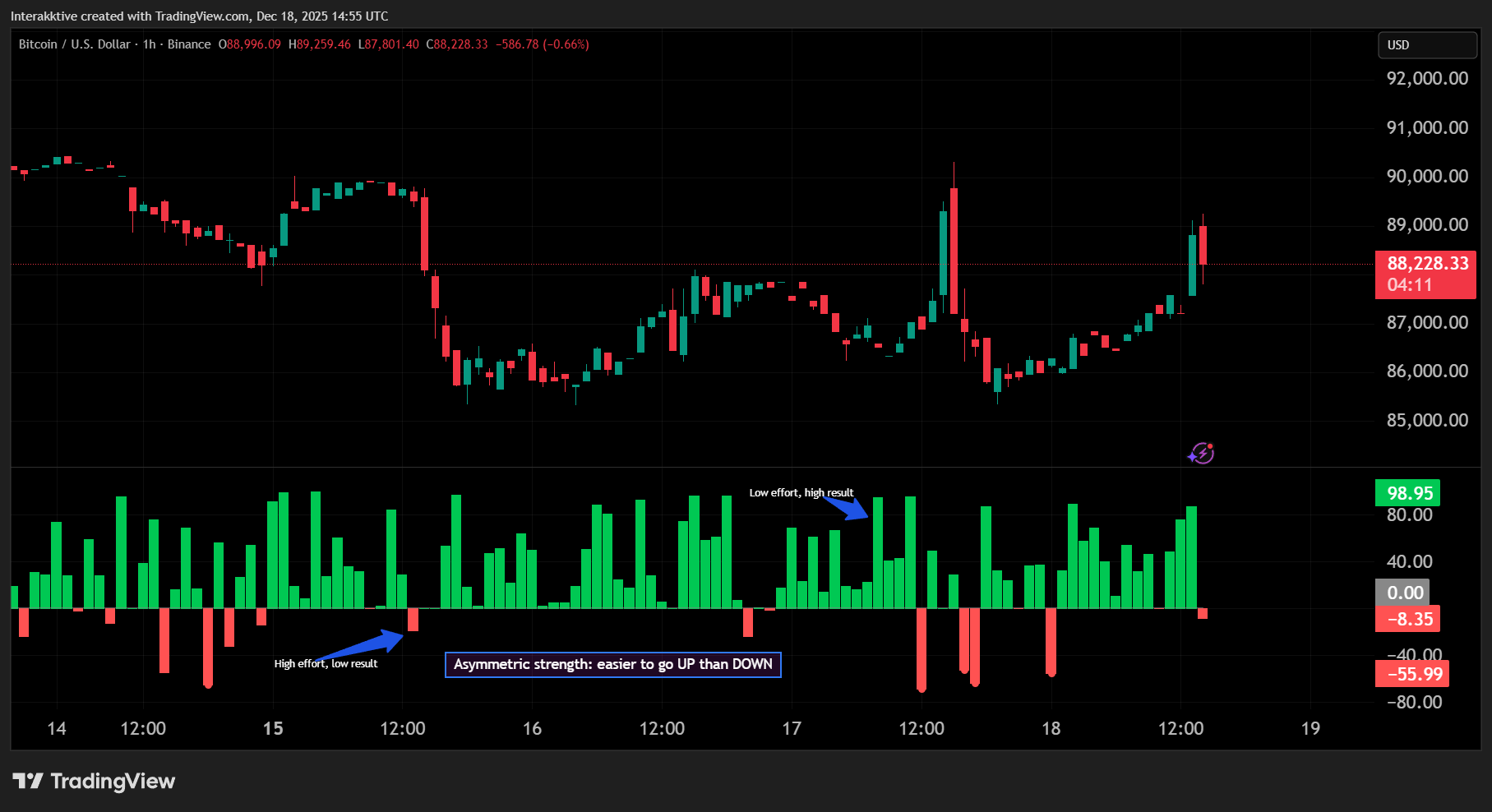Click the date label 18 on time axis

pyautogui.click(x=1051, y=728)
